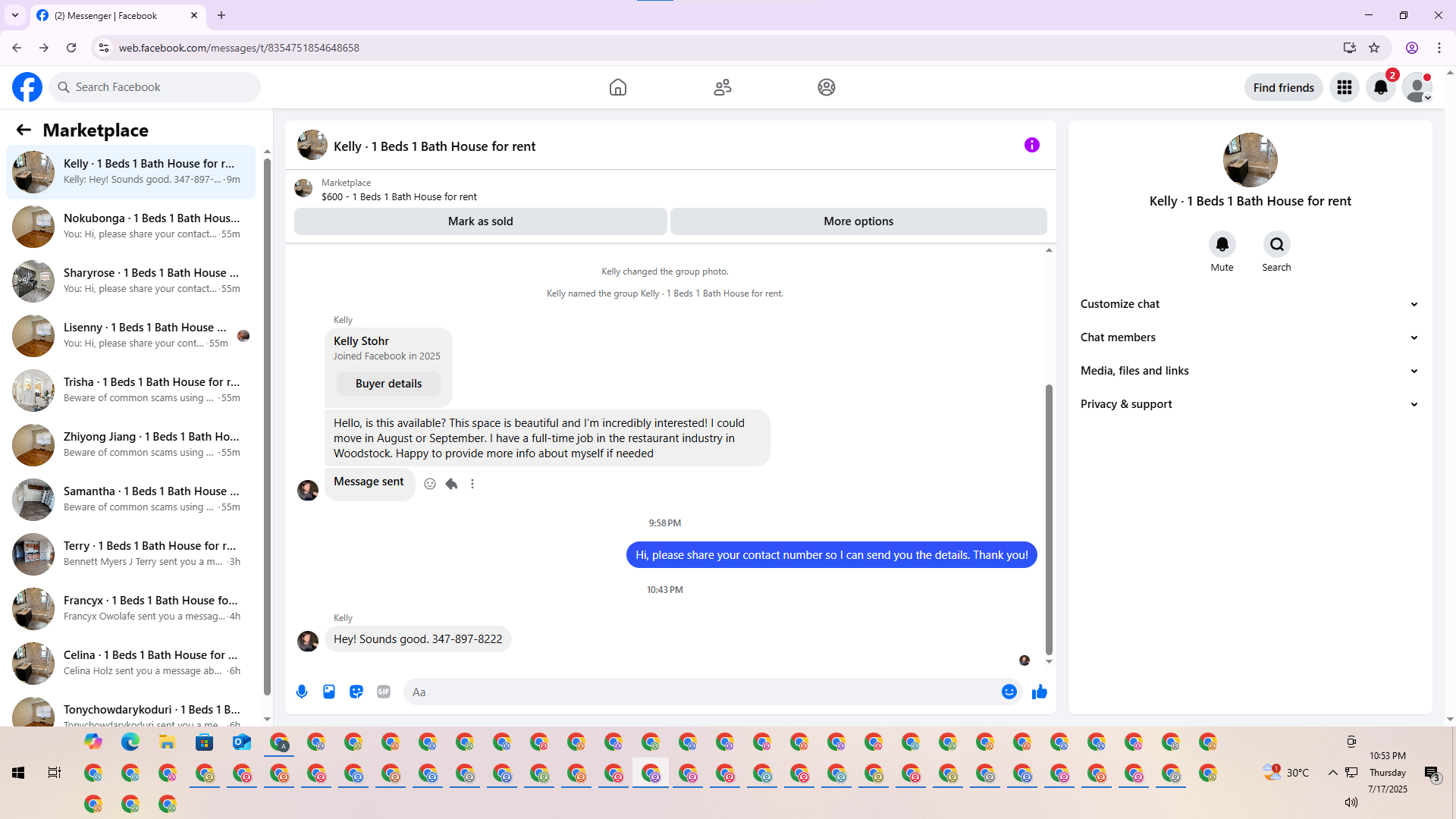Click More options button
1456x819 pixels.
pyautogui.click(x=858, y=221)
